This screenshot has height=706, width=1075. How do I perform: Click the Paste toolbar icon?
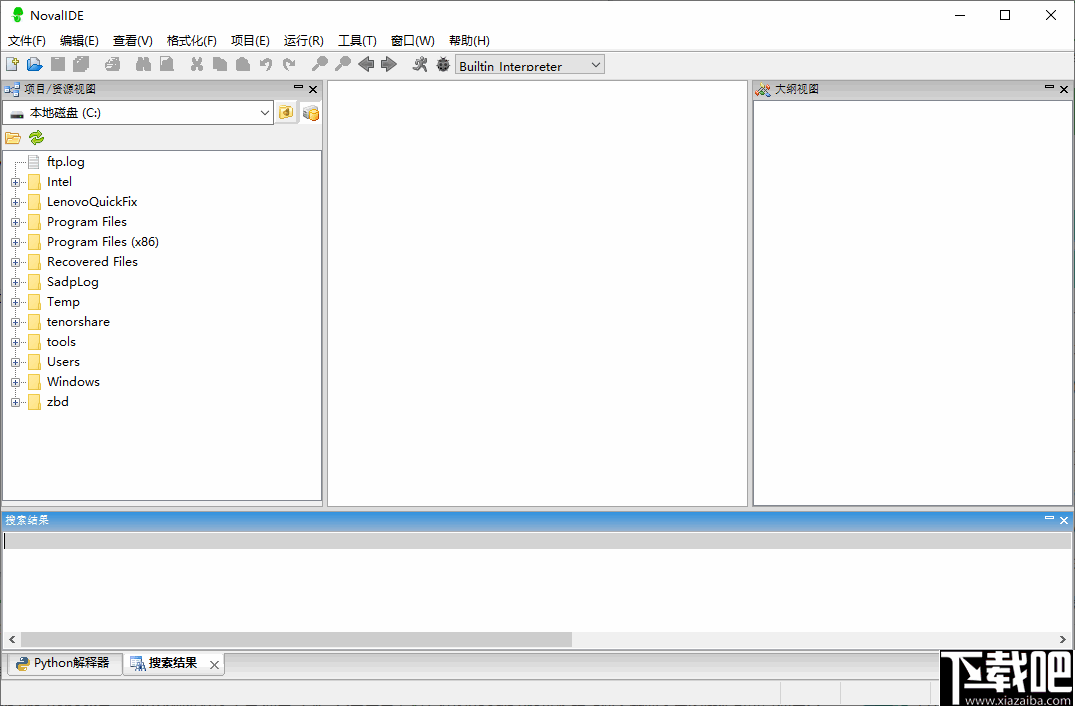click(x=243, y=64)
